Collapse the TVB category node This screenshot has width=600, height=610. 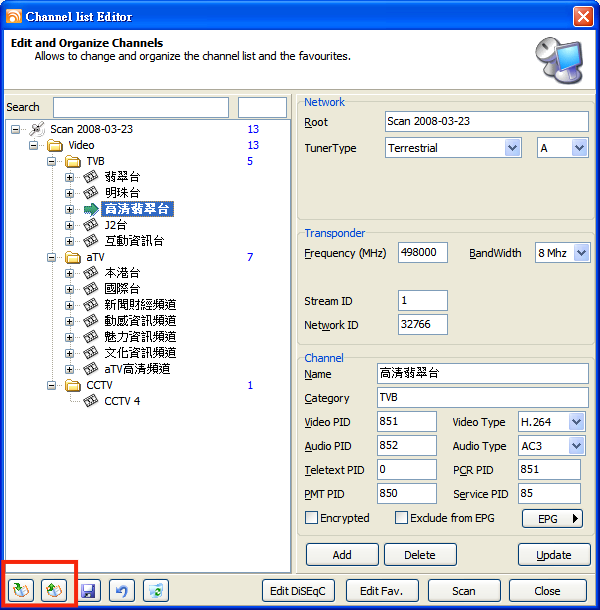[x=51, y=161]
